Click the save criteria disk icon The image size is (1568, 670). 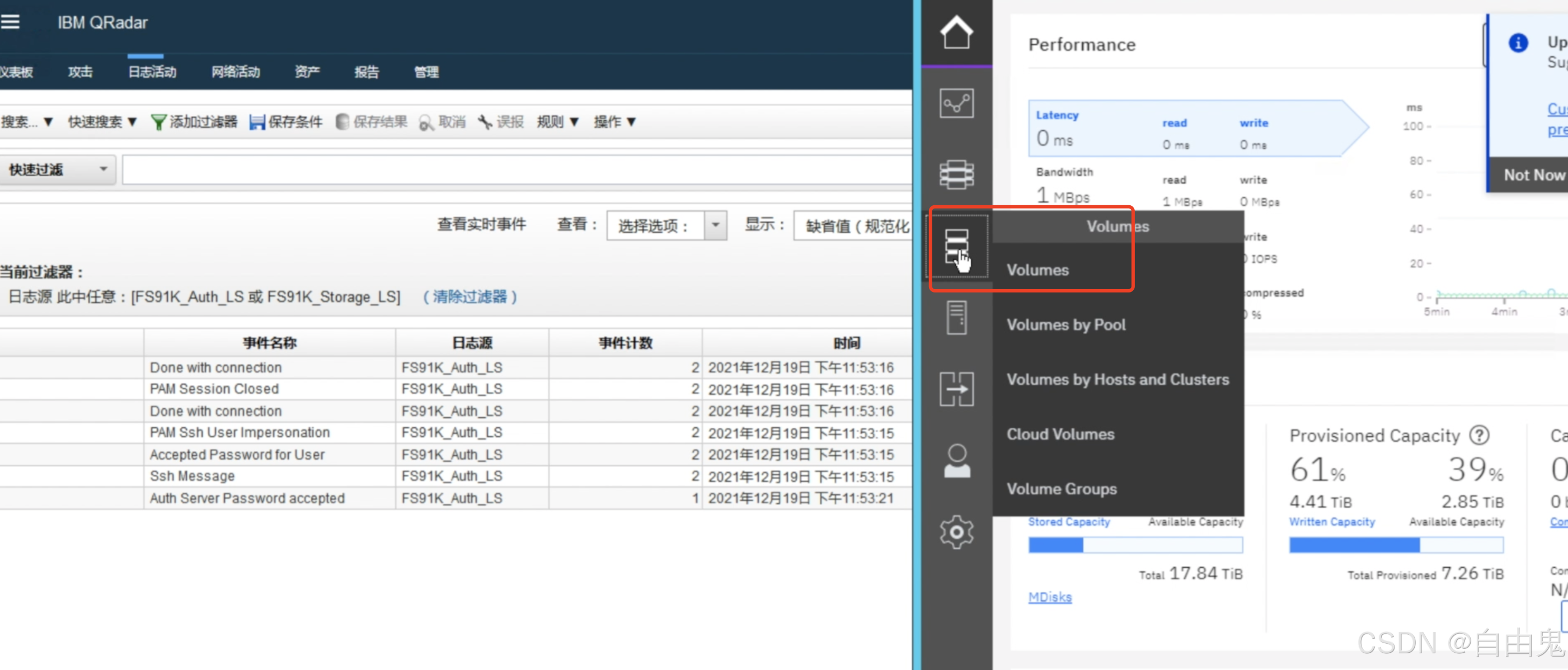pos(257,122)
